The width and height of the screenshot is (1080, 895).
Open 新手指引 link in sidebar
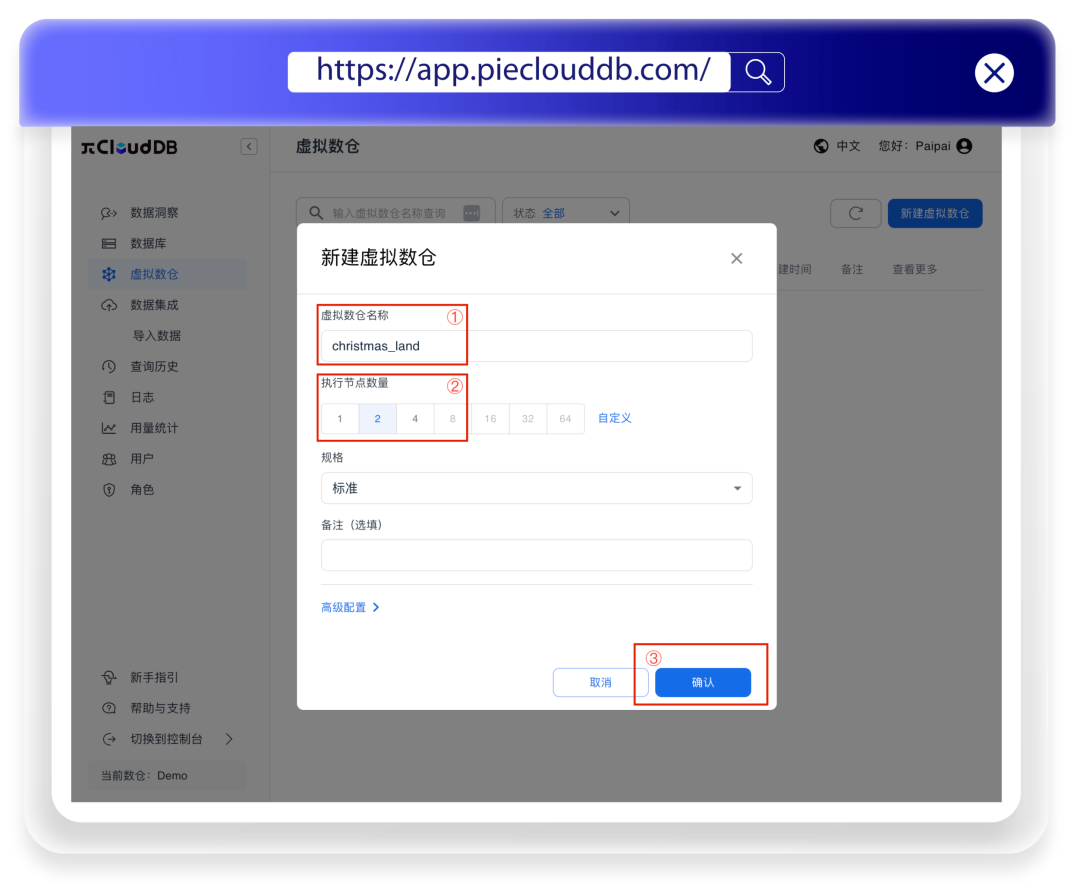click(154, 677)
